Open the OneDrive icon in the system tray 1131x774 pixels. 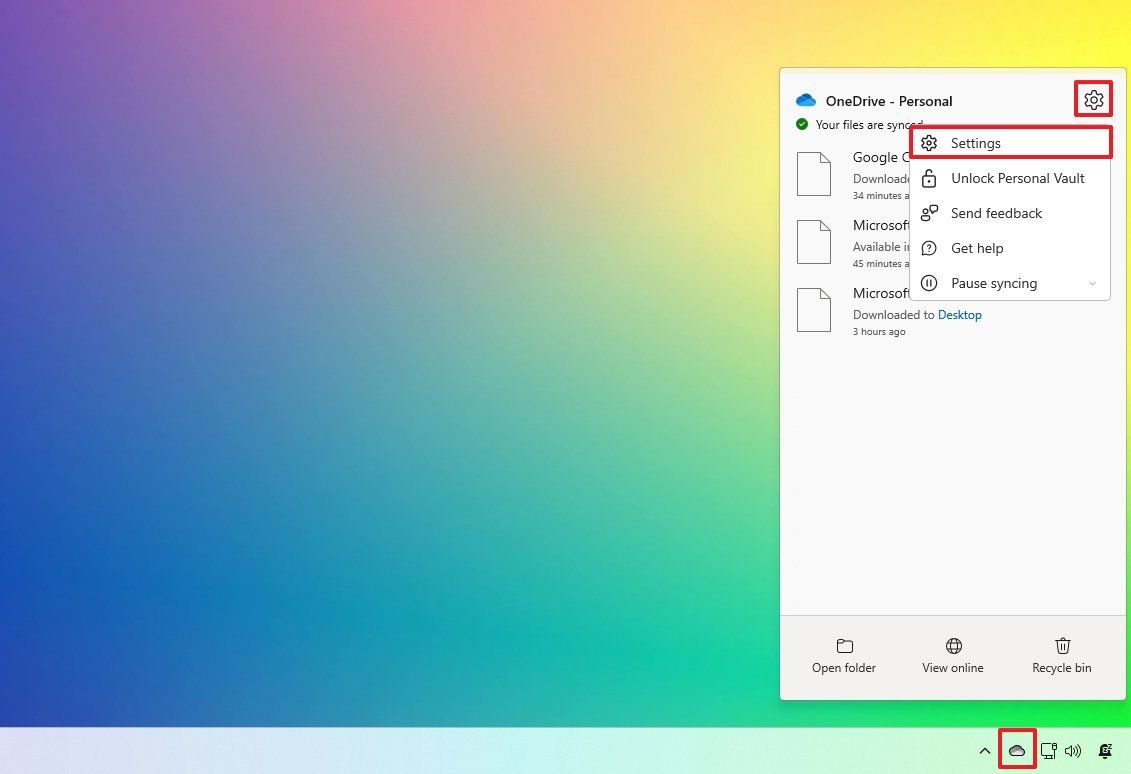1017,750
